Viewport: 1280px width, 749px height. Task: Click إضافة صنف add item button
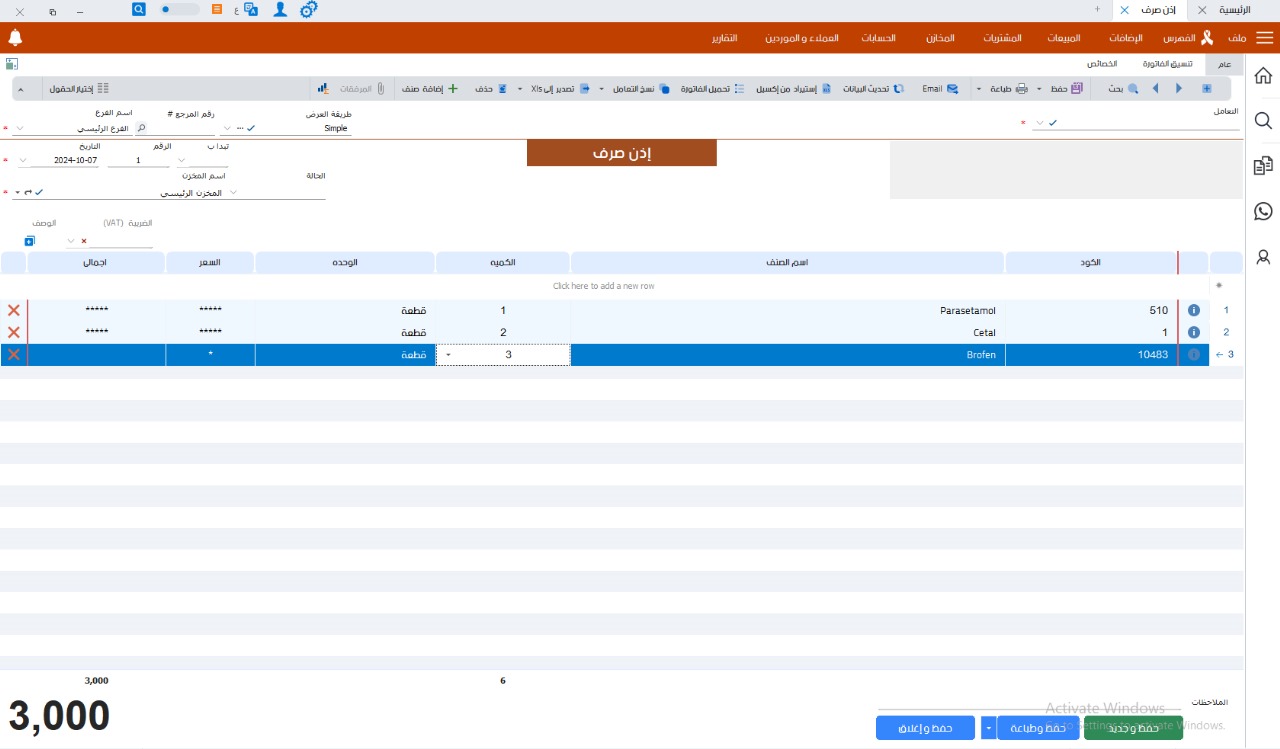point(430,88)
